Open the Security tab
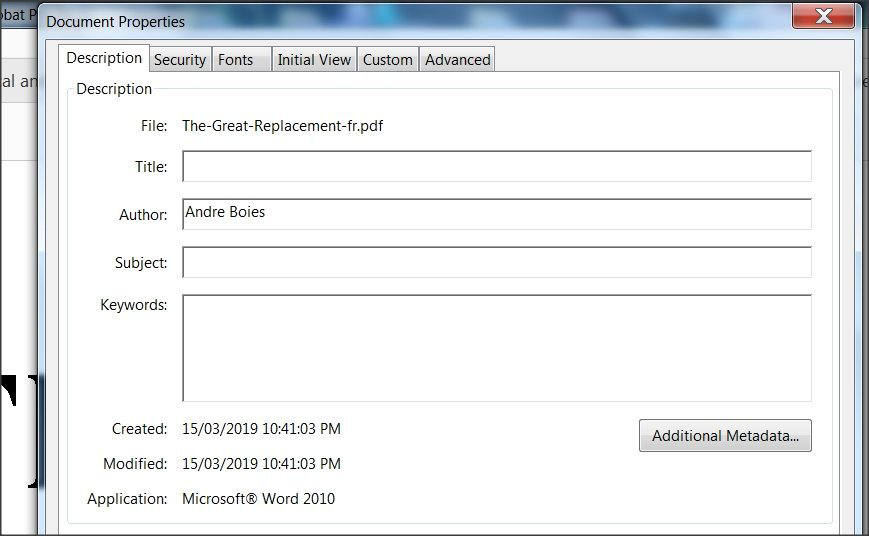 (180, 59)
